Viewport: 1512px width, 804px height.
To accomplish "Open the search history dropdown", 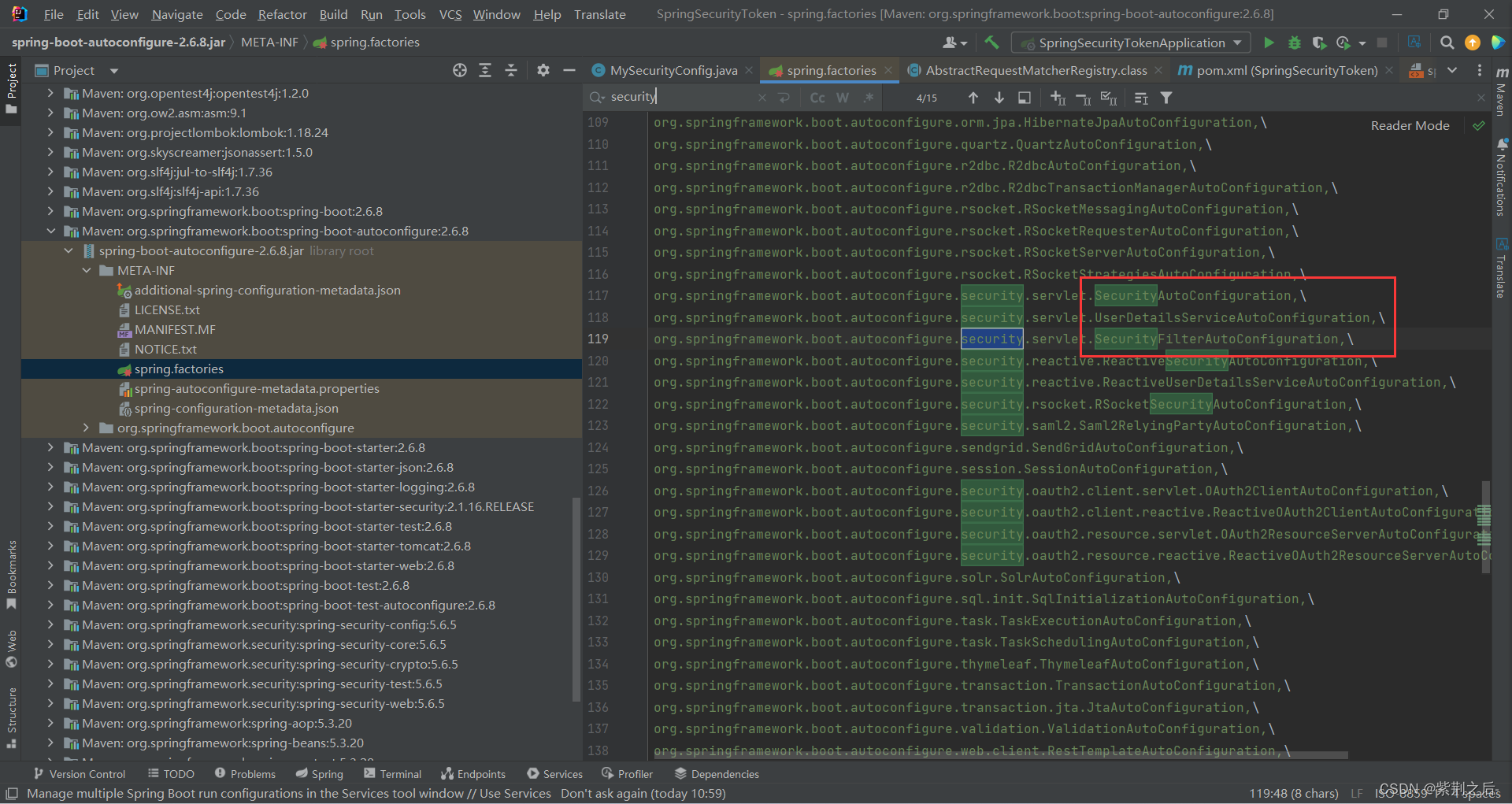I will pyautogui.click(x=597, y=97).
